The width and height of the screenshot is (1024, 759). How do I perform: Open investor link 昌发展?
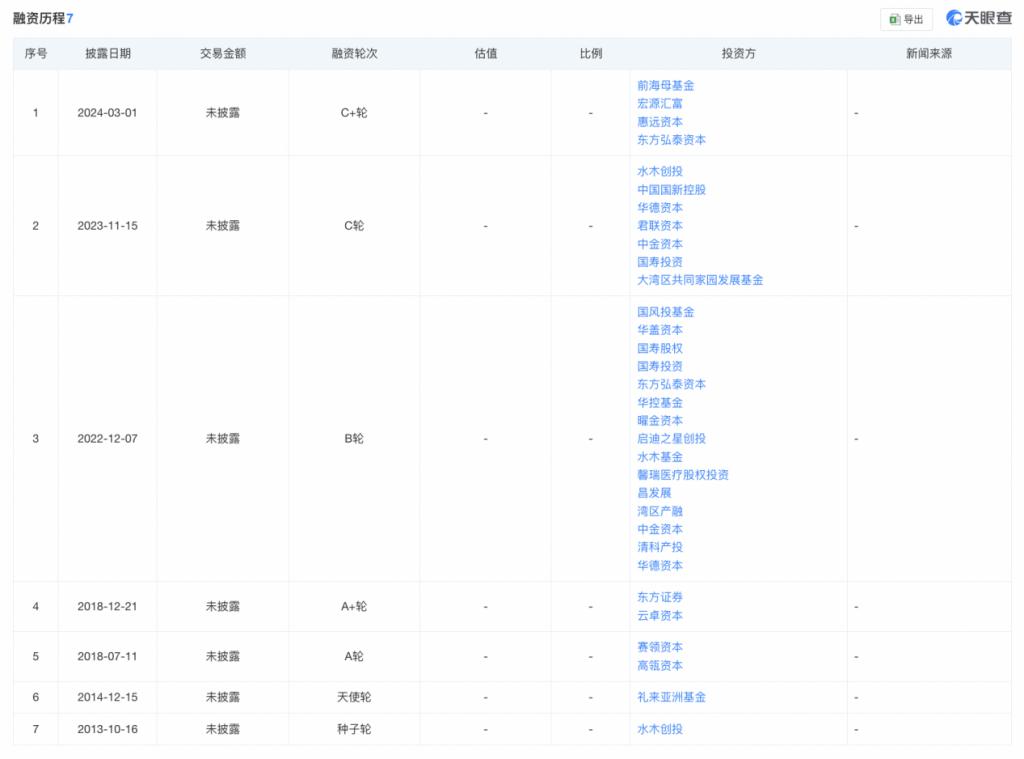pyautogui.click(x=654, y=493)
